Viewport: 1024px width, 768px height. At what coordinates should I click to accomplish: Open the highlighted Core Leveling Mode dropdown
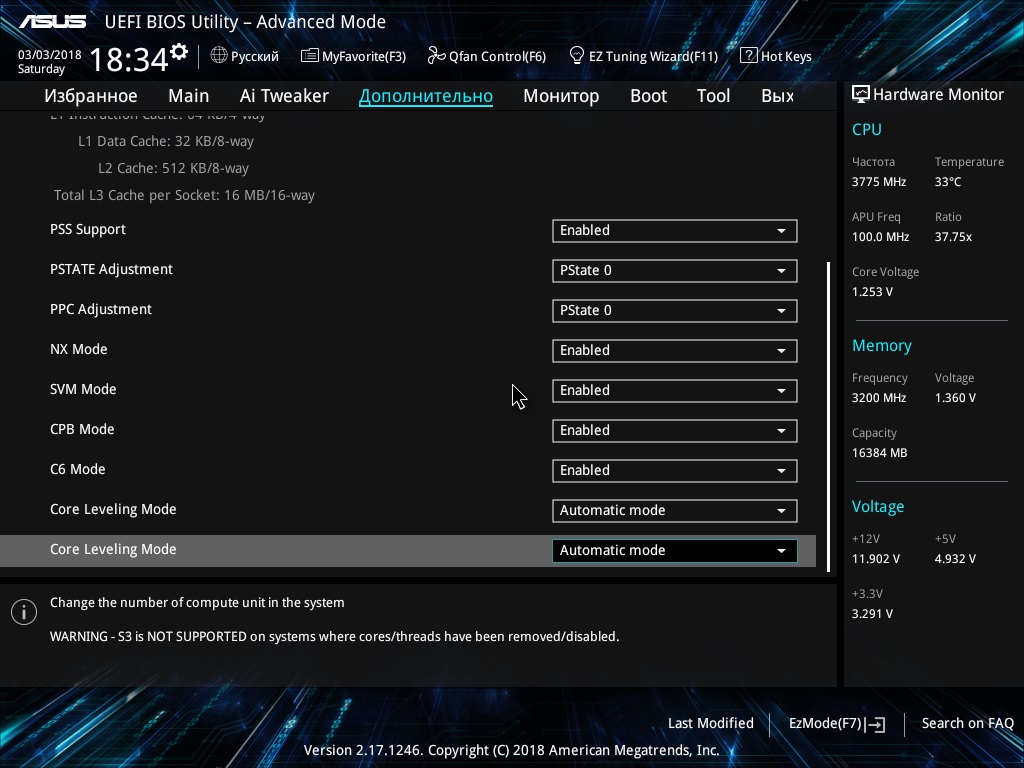pos(675,551)
